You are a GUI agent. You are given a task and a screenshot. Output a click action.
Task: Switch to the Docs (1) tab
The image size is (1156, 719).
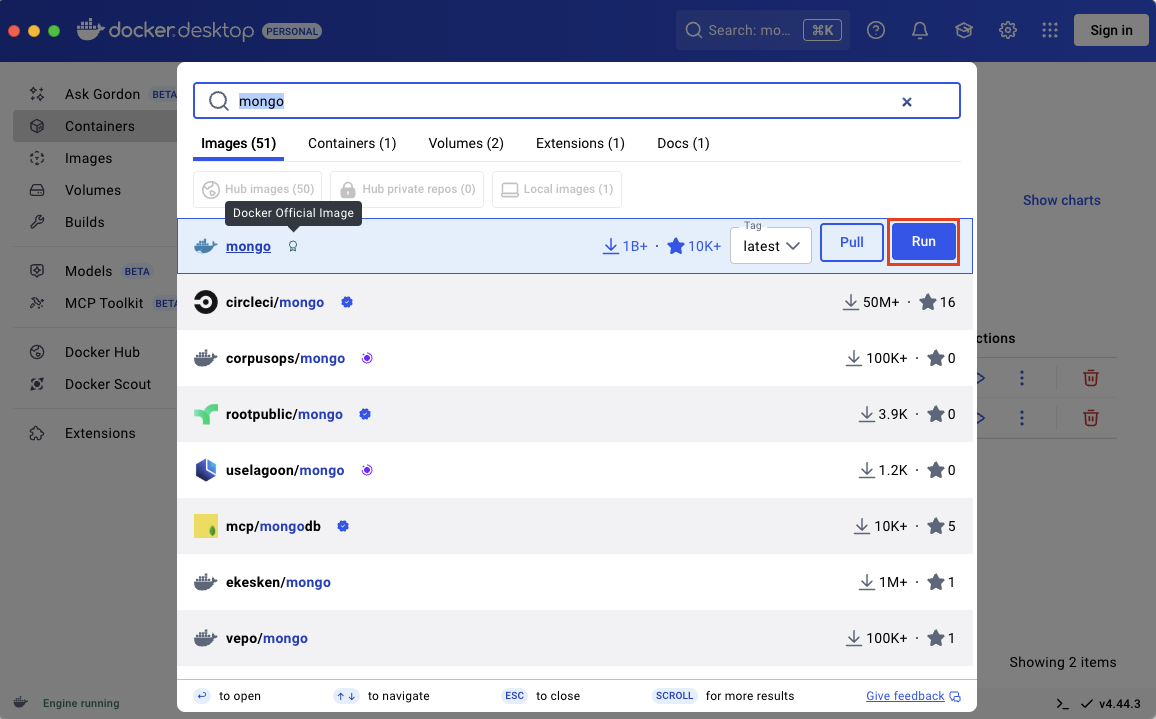coord(683,143)
